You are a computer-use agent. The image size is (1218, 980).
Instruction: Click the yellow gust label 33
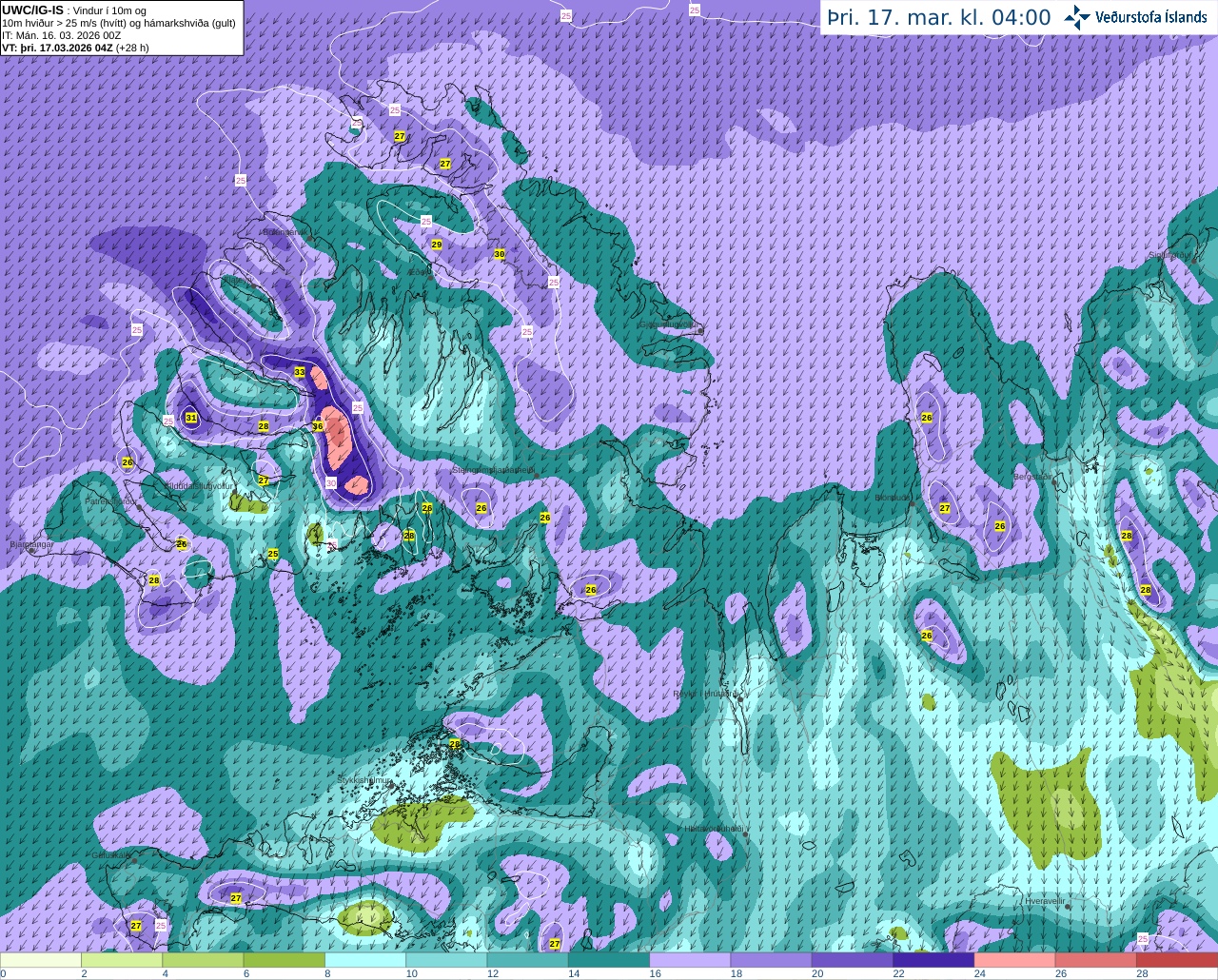tap(300, 372)
